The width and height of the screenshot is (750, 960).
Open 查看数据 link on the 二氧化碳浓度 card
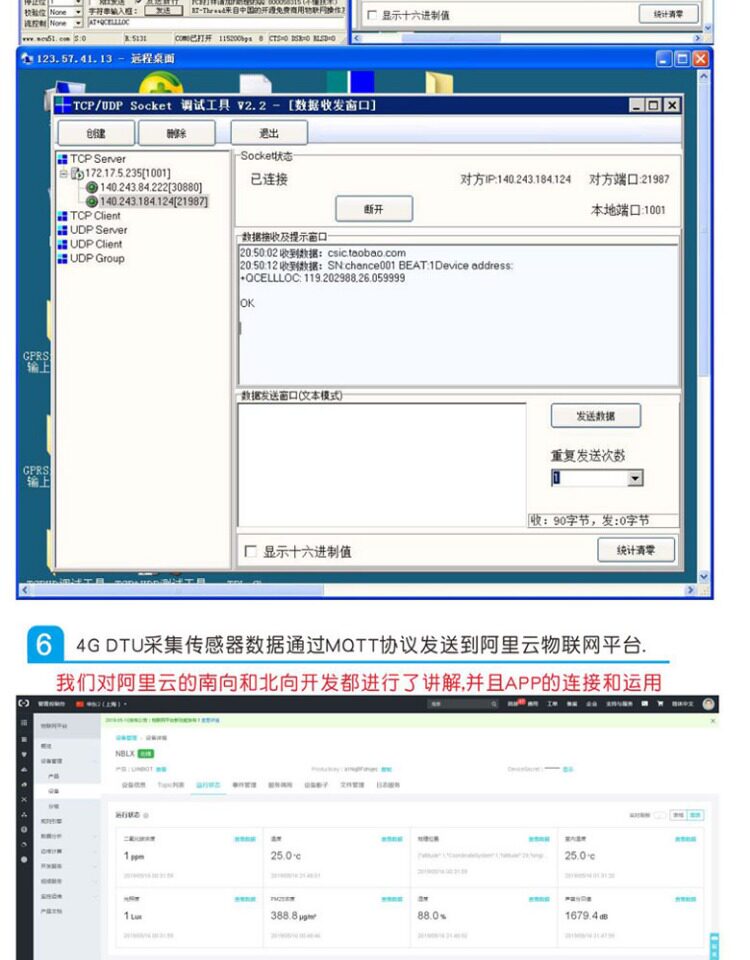(245, 839)
